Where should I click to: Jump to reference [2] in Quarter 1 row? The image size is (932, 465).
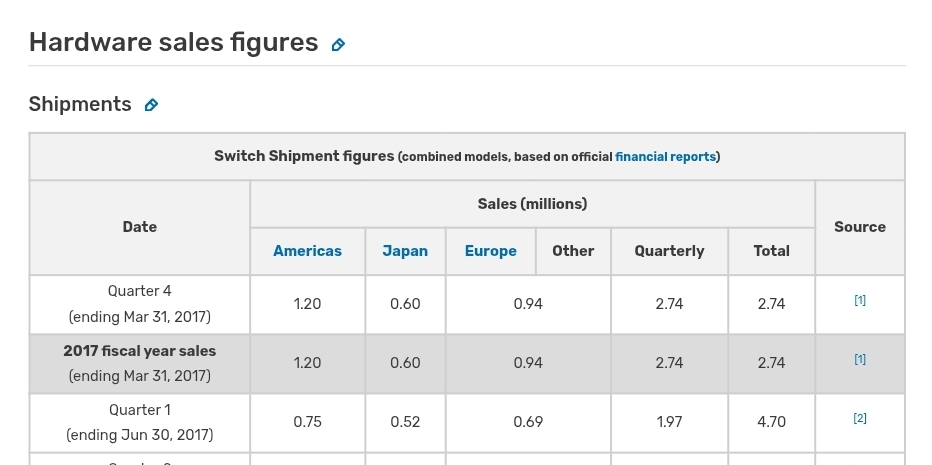tap(860, 418)
